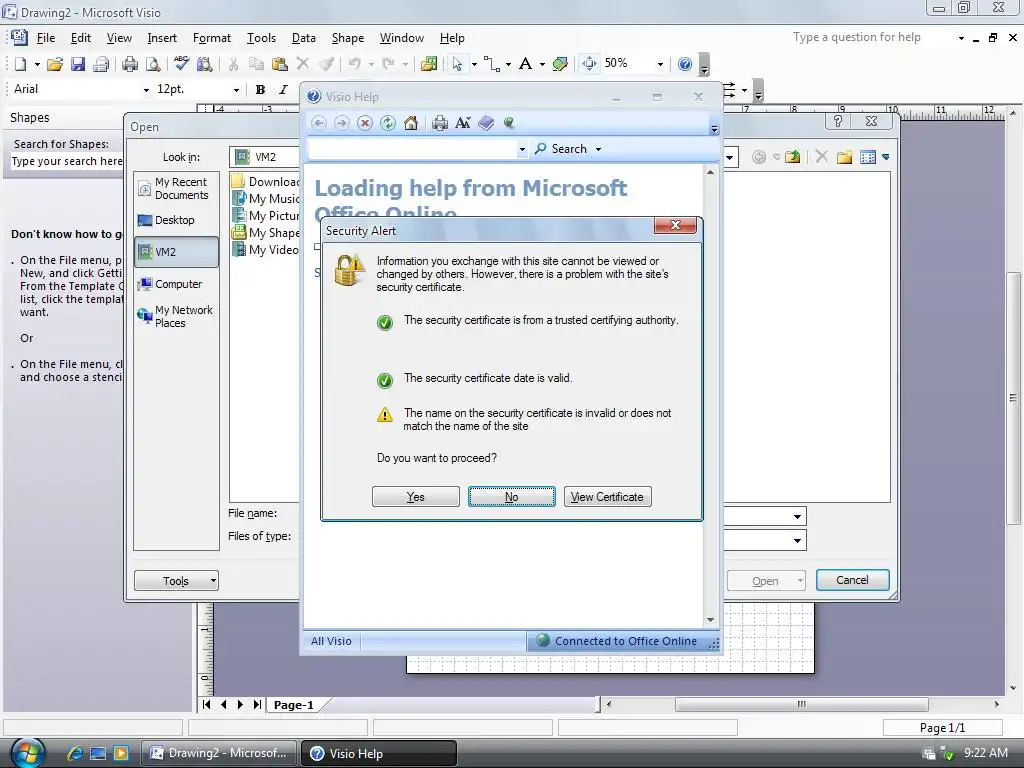Open the File menu

tap(46, 38)
